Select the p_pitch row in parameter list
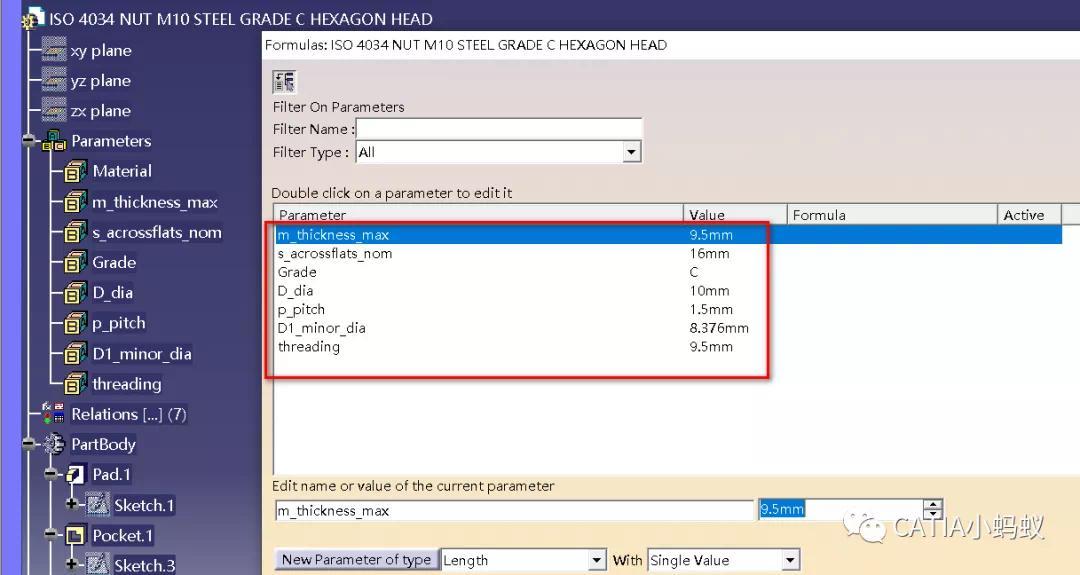Viewport: 1080px width, 575px height. pyautogui.click(x=668, y=309)
